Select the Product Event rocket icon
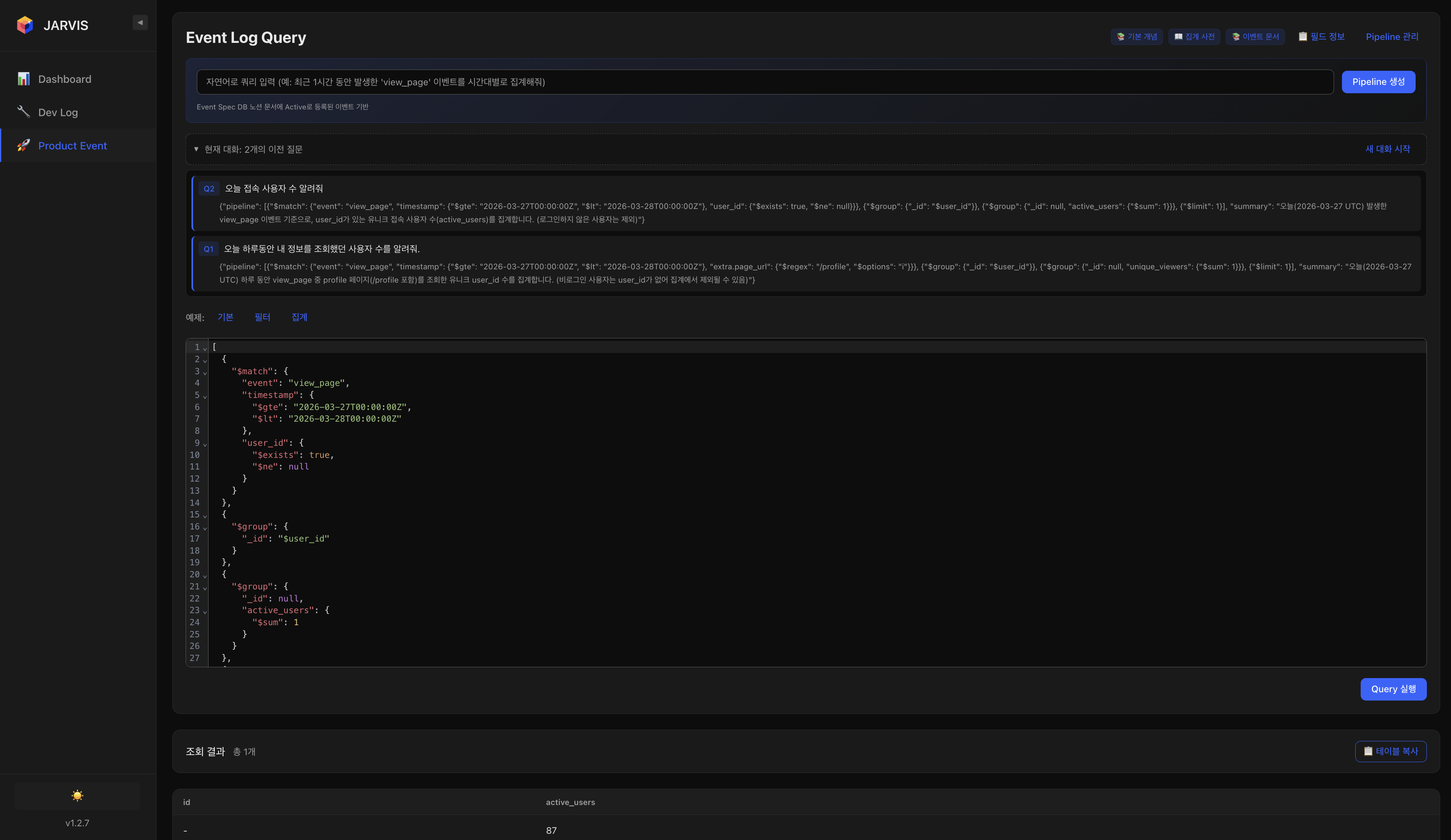 click(24, 146)
